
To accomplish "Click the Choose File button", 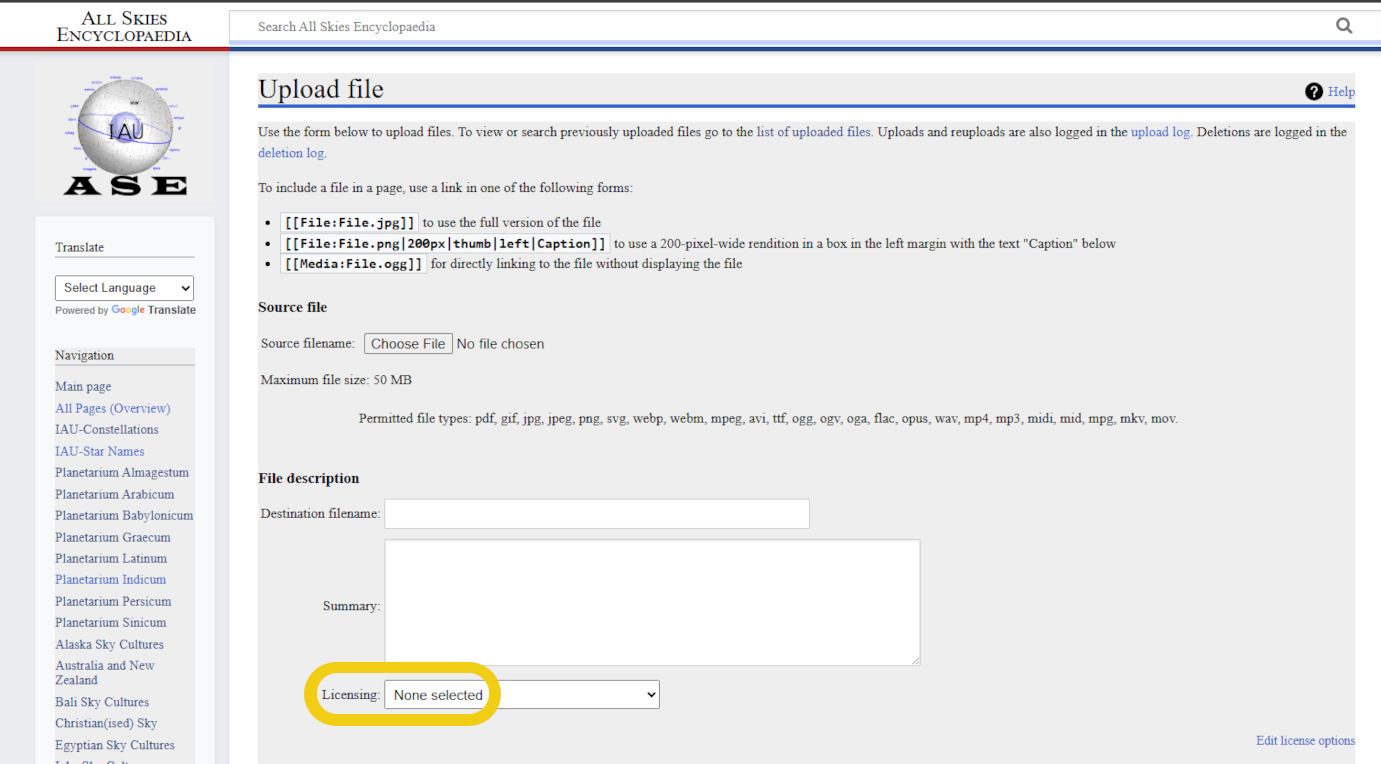I will pyautogui.click(x=408, y=344).
